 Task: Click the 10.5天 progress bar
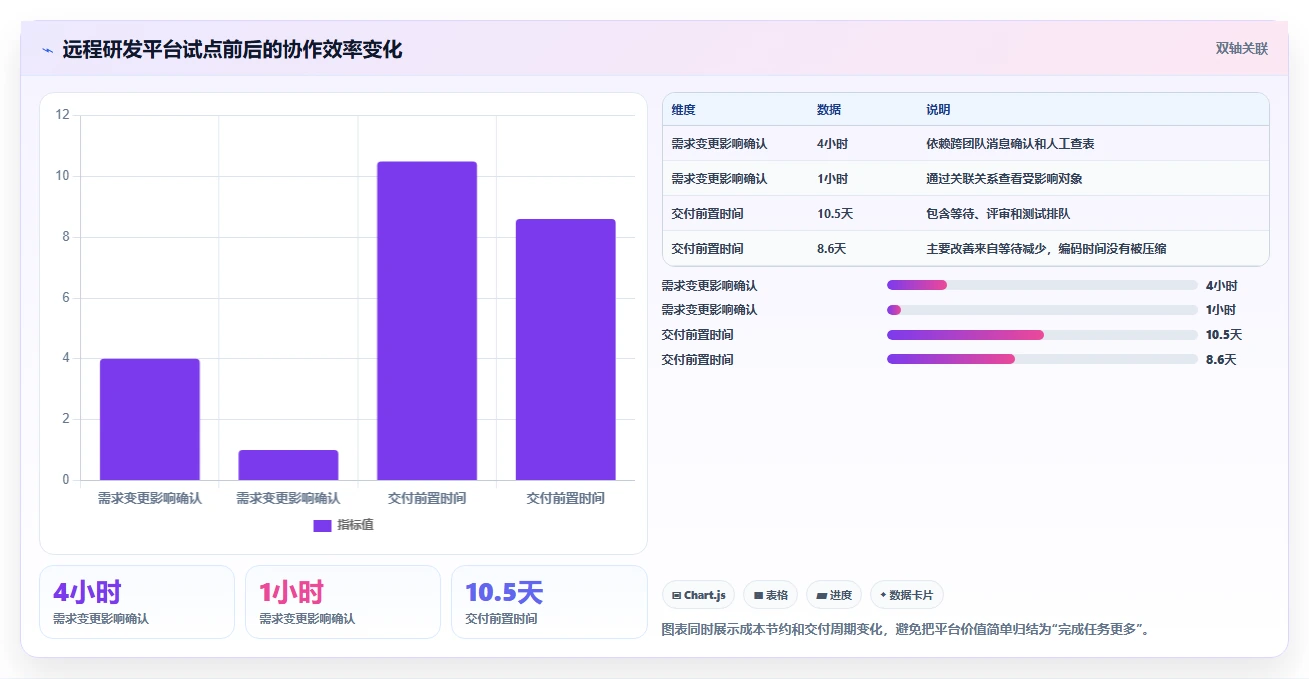[1042, 335]
